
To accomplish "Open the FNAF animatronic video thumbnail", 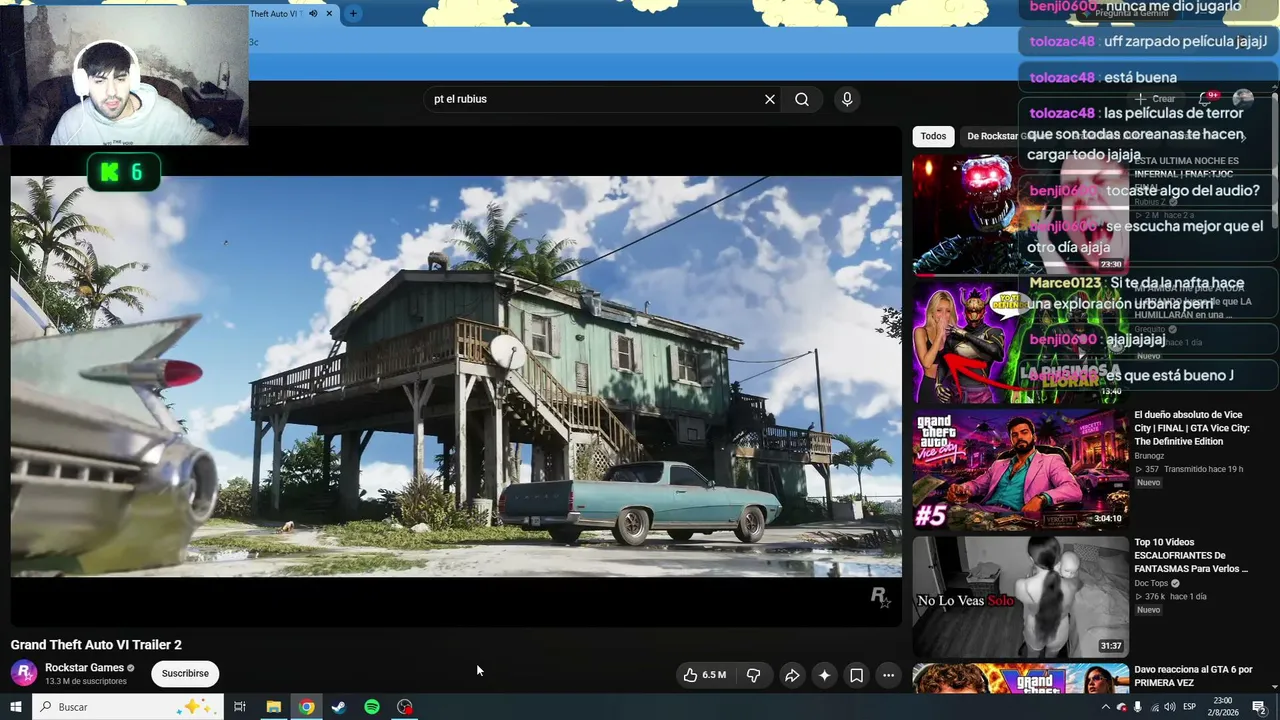I will [1020, 214].
